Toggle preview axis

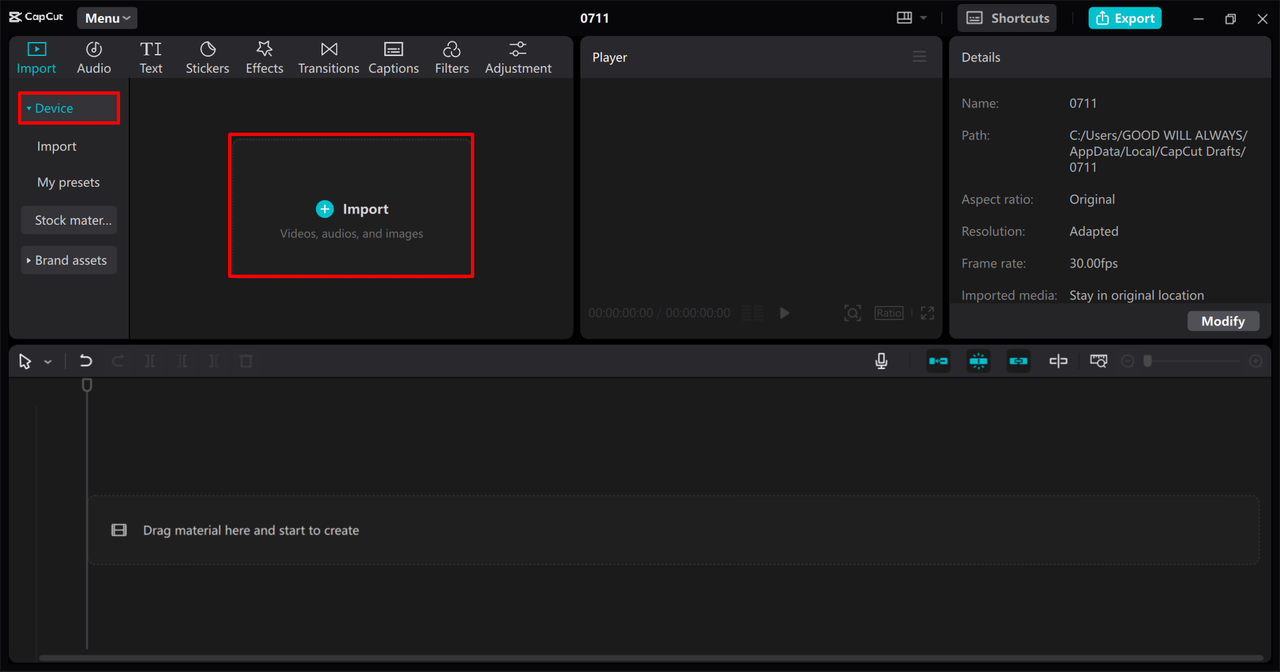click(x=1058, y=361)
